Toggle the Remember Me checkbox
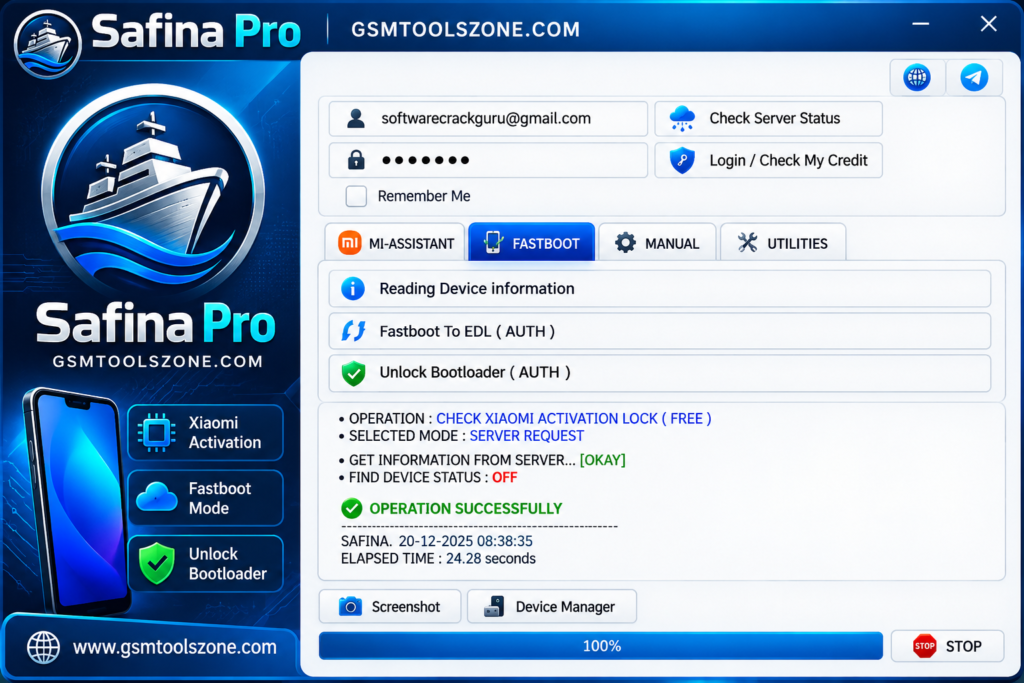The height and width of the screenshot is (683, 1024). click(356, 196)
